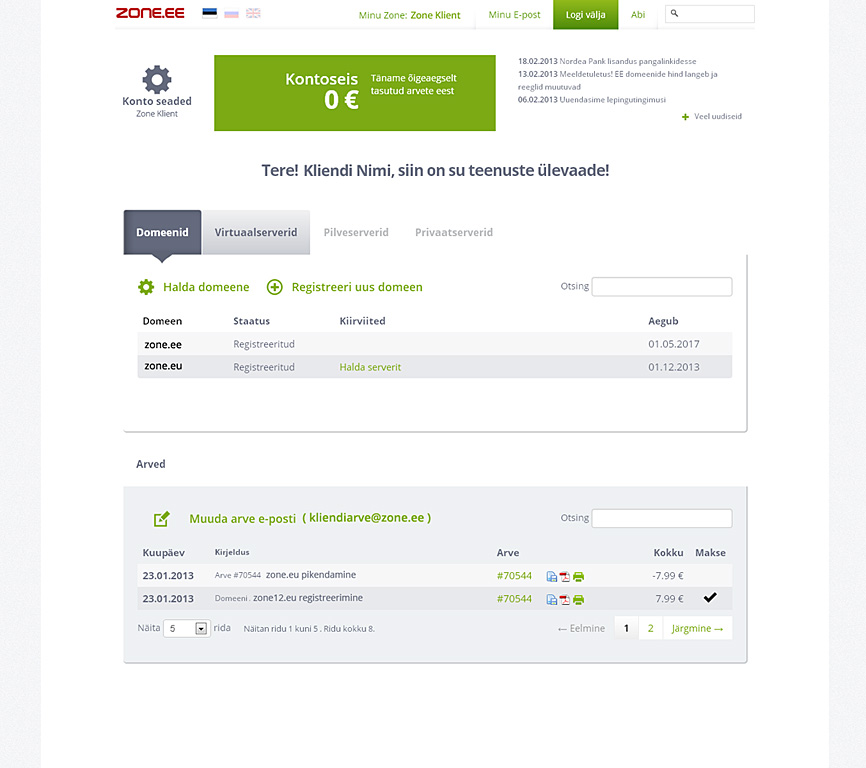Open Minu E-post menu item

tap(514, 14)
